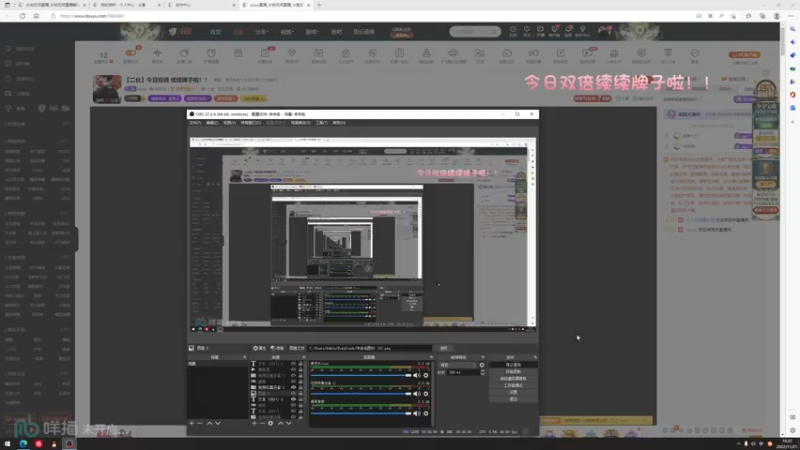Screen dimensions: 800x450
Task: Open viewing history clock icon in Douyu header
Action: tap(513, 31)
